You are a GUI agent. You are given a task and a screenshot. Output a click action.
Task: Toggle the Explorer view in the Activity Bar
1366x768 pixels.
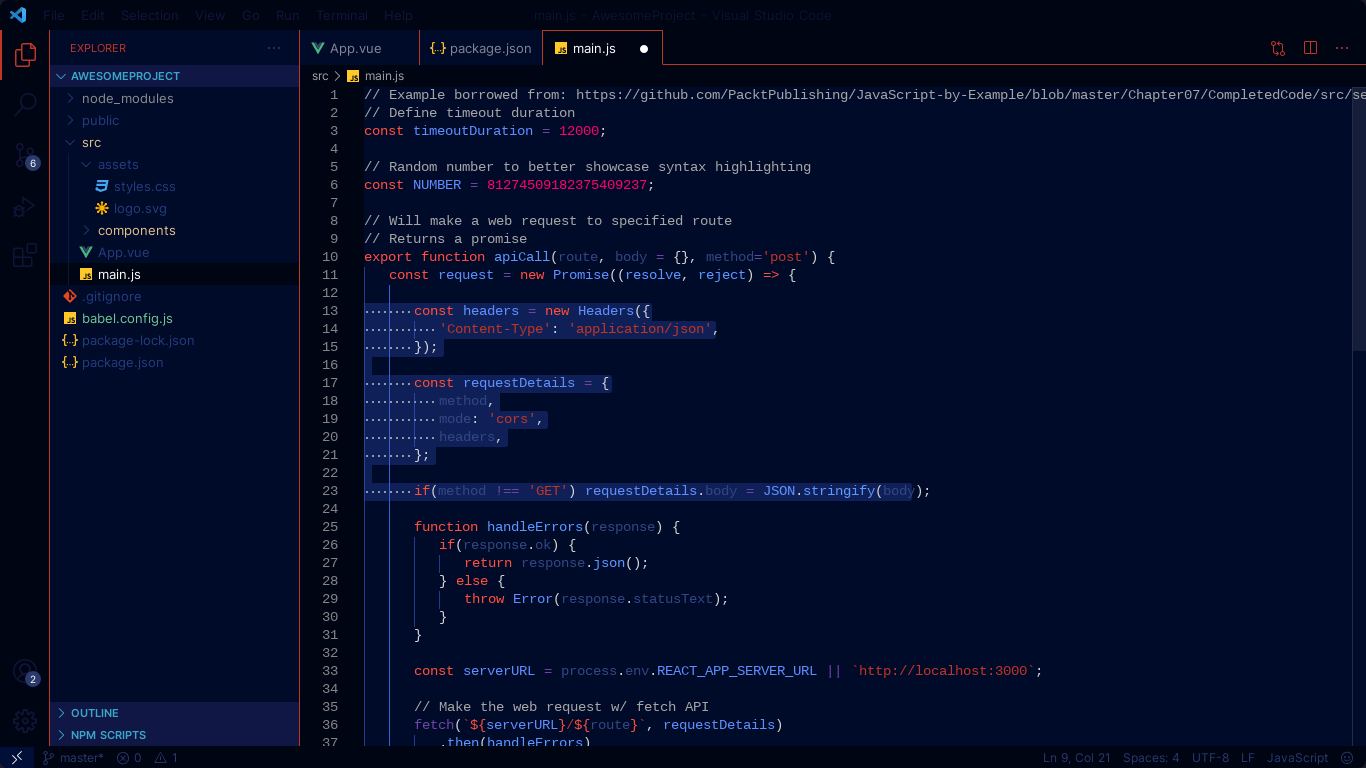click(25, 55)
